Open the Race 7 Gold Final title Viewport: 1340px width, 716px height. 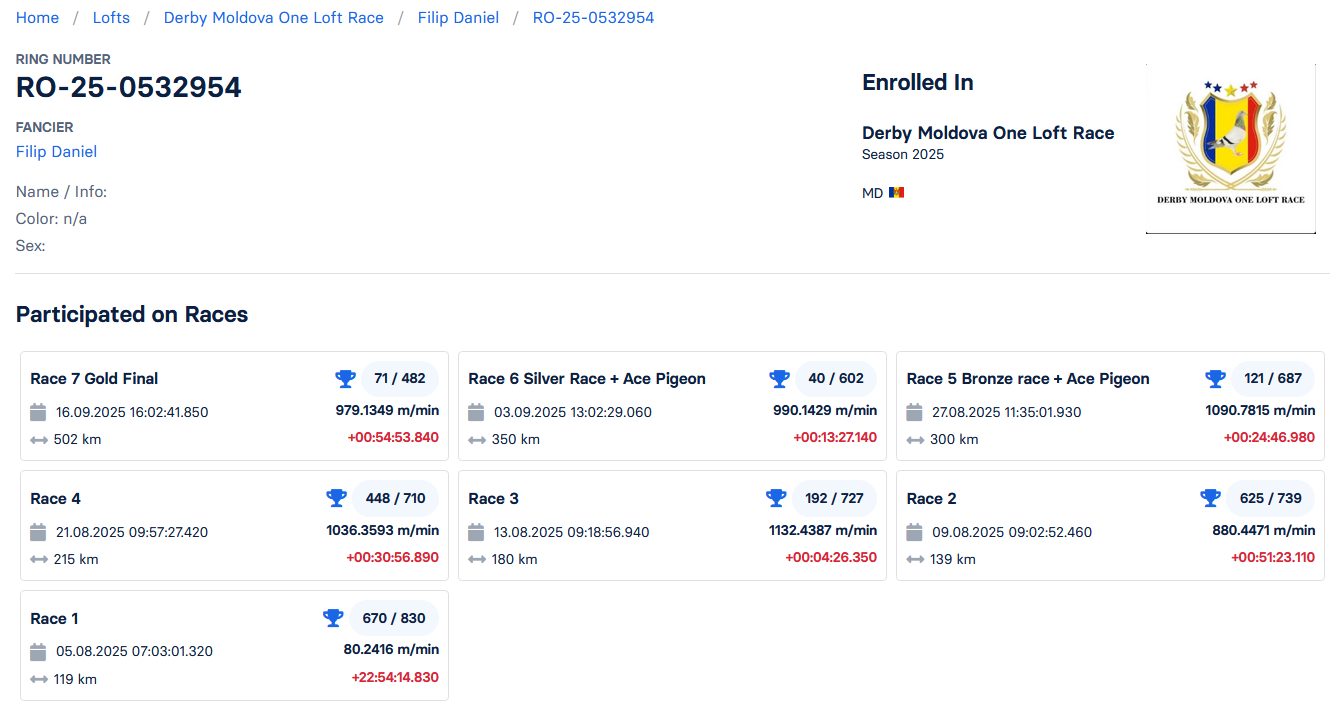pyautogui.click(x=94, y=379)
